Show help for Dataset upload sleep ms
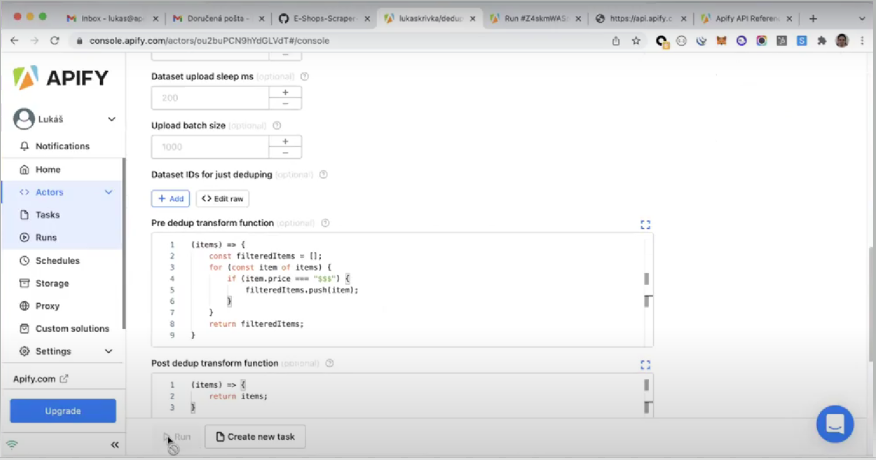Viewport: 876px width, 460px height. coord(304,77)
